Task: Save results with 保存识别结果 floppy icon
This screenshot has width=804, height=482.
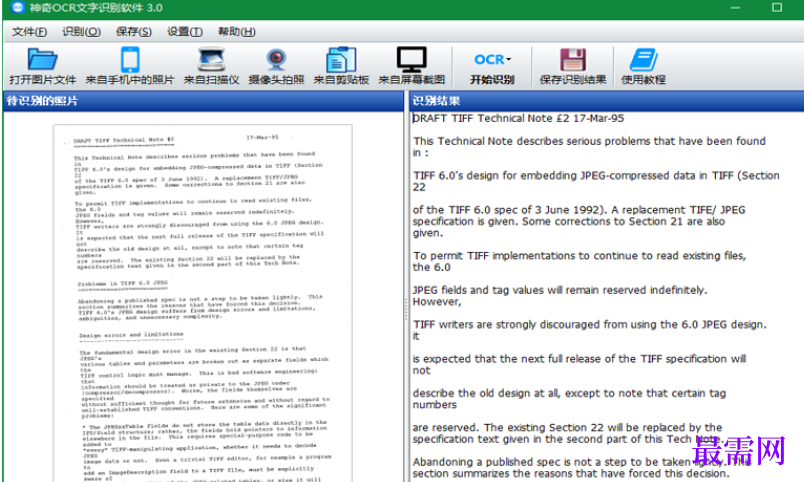Action: tap(573, 59)
